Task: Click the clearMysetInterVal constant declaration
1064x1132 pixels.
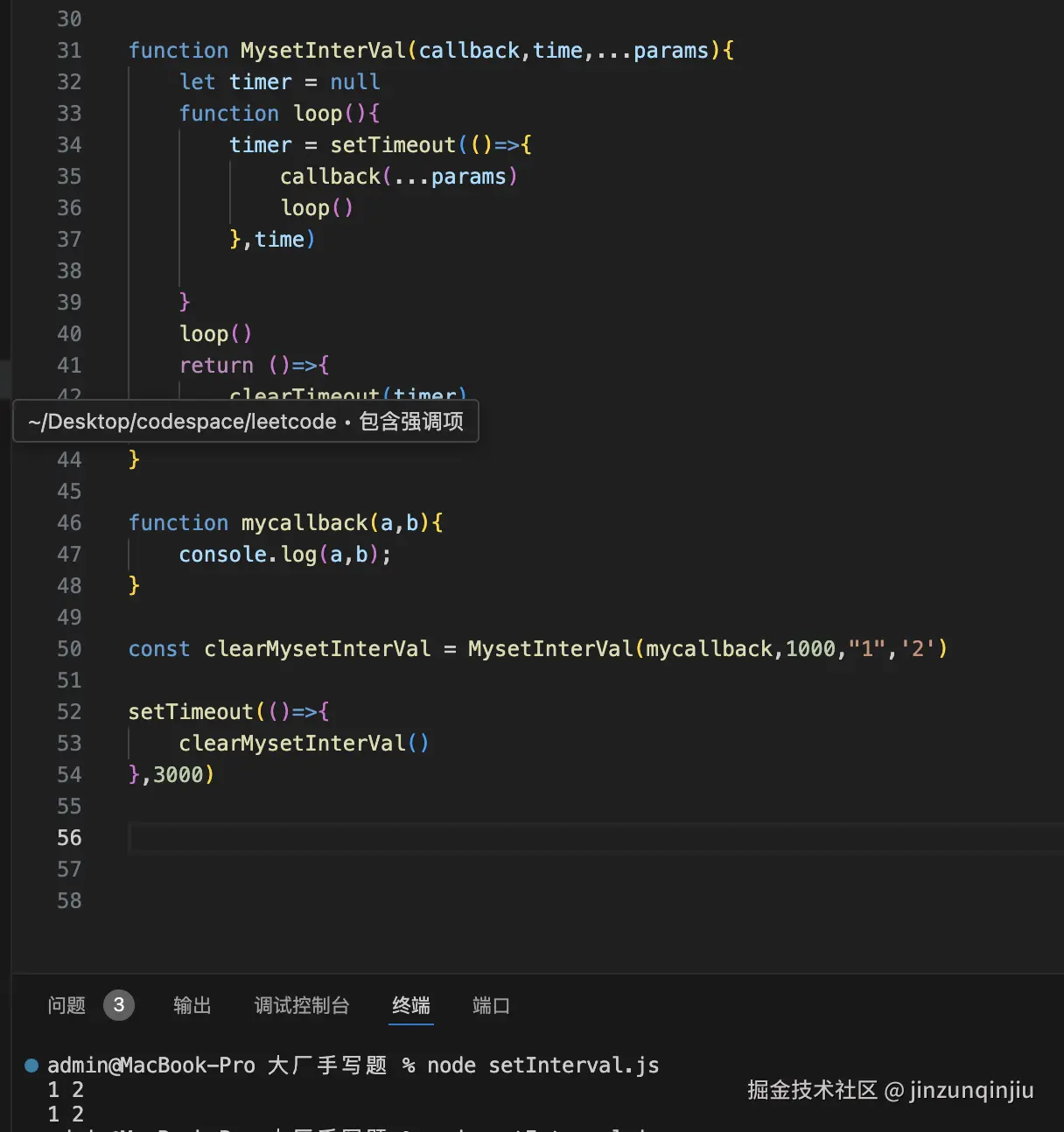Action: [317, 648]
